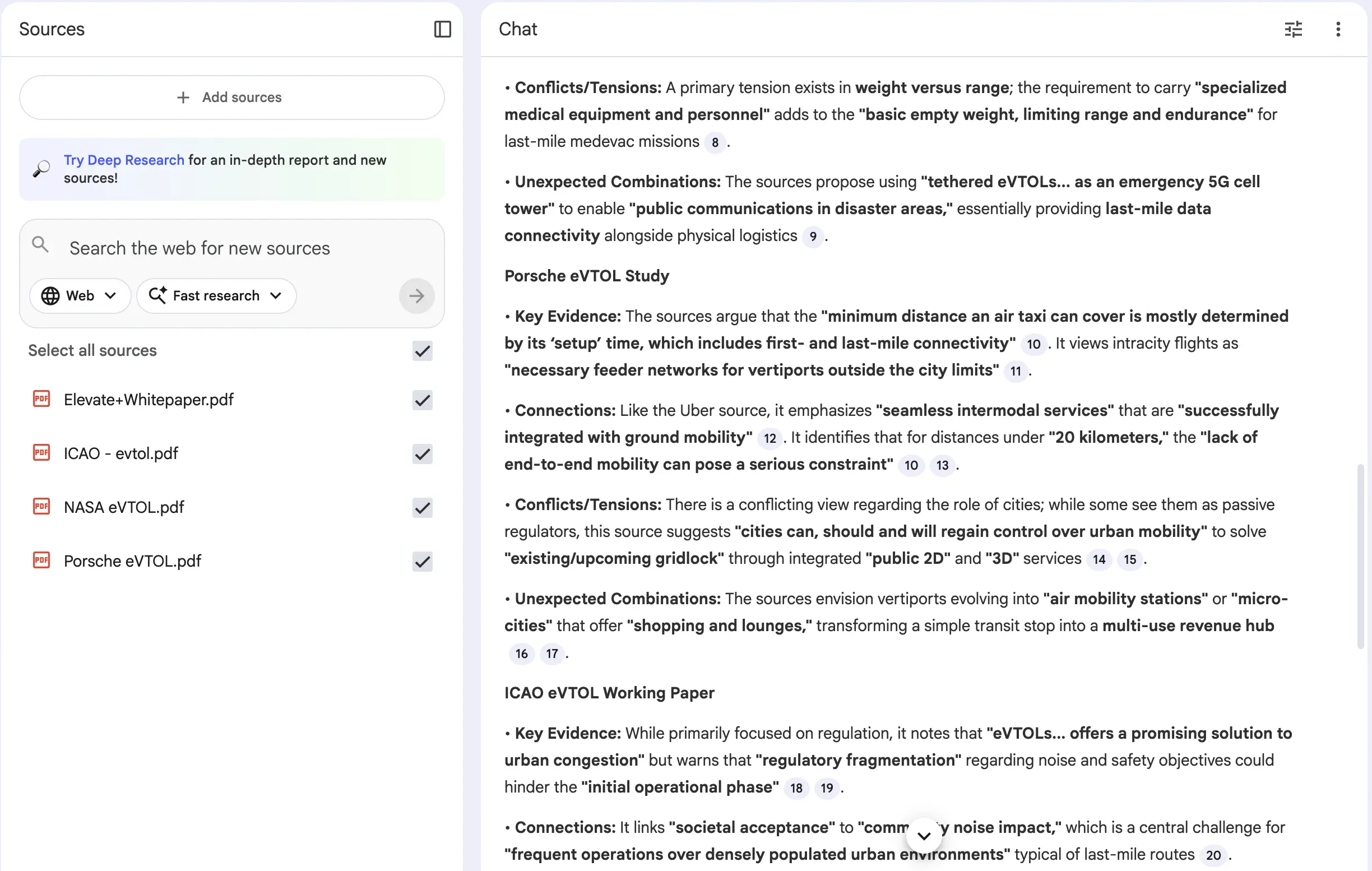Image resolution: width=1372 pixels, height=871 pixels.
Task: Open citation 17 in the Porsche section
Action: tap(551, 654)
